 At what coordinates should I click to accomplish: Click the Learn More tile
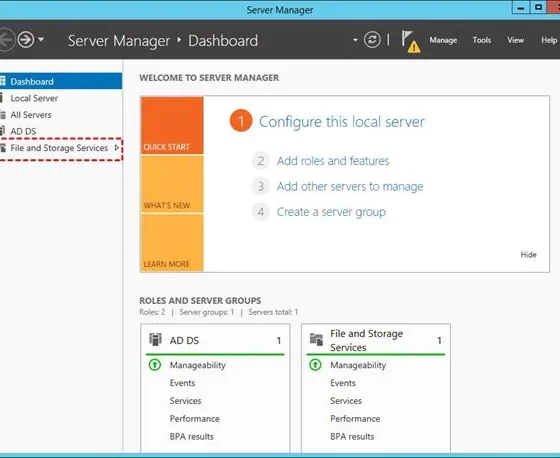172,243
